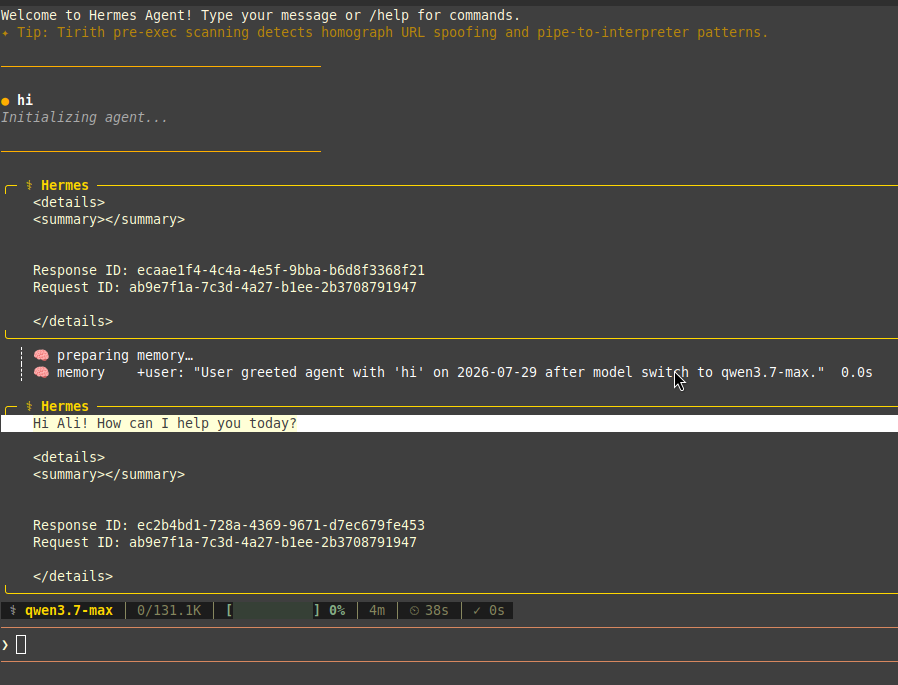Viewport: 898px width, 685px height.
Task: Click the '<details>' tag in second Hermes panel
Action: (69, 457)
